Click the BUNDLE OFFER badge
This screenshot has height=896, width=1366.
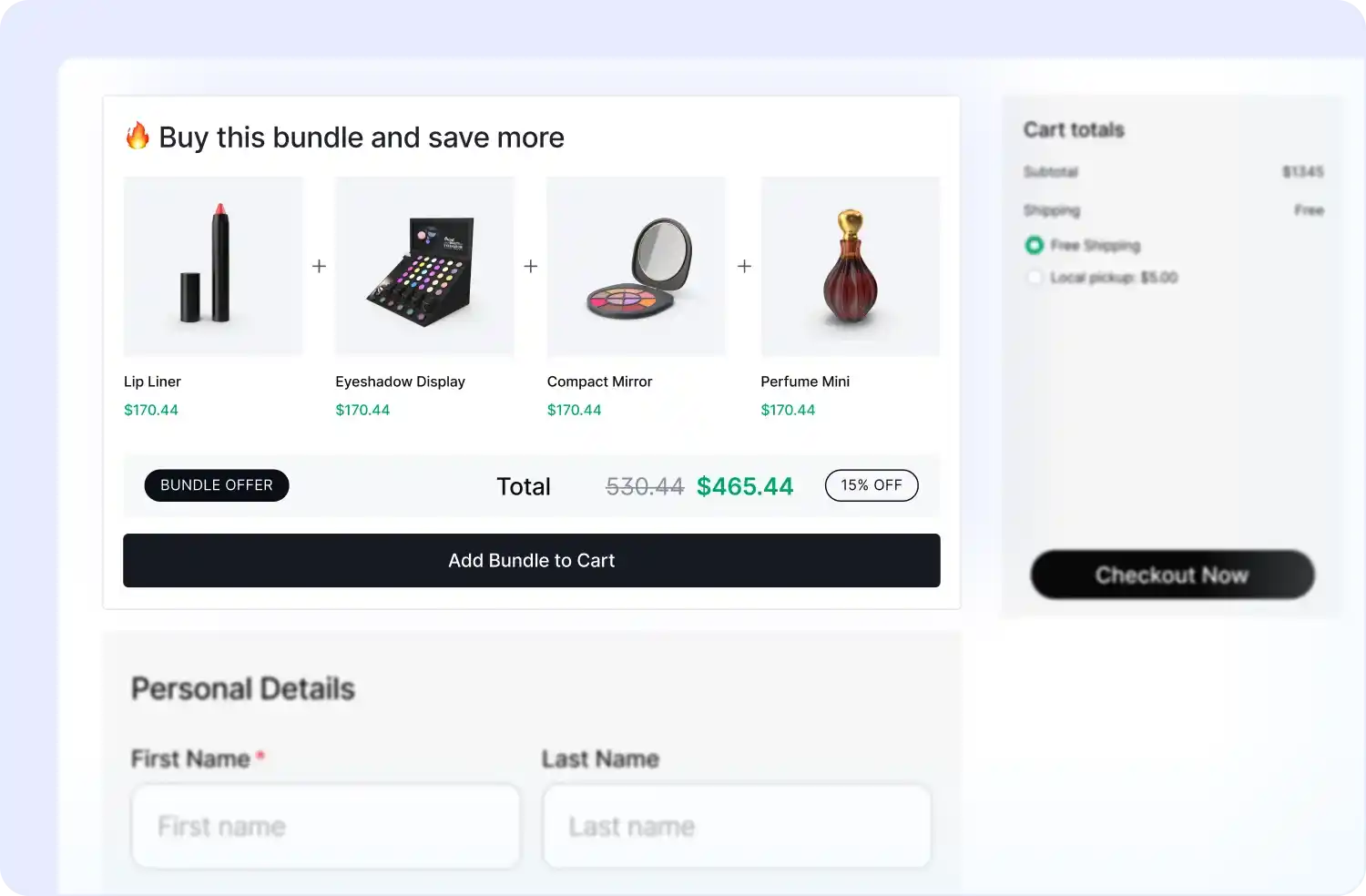pos(216,484)
